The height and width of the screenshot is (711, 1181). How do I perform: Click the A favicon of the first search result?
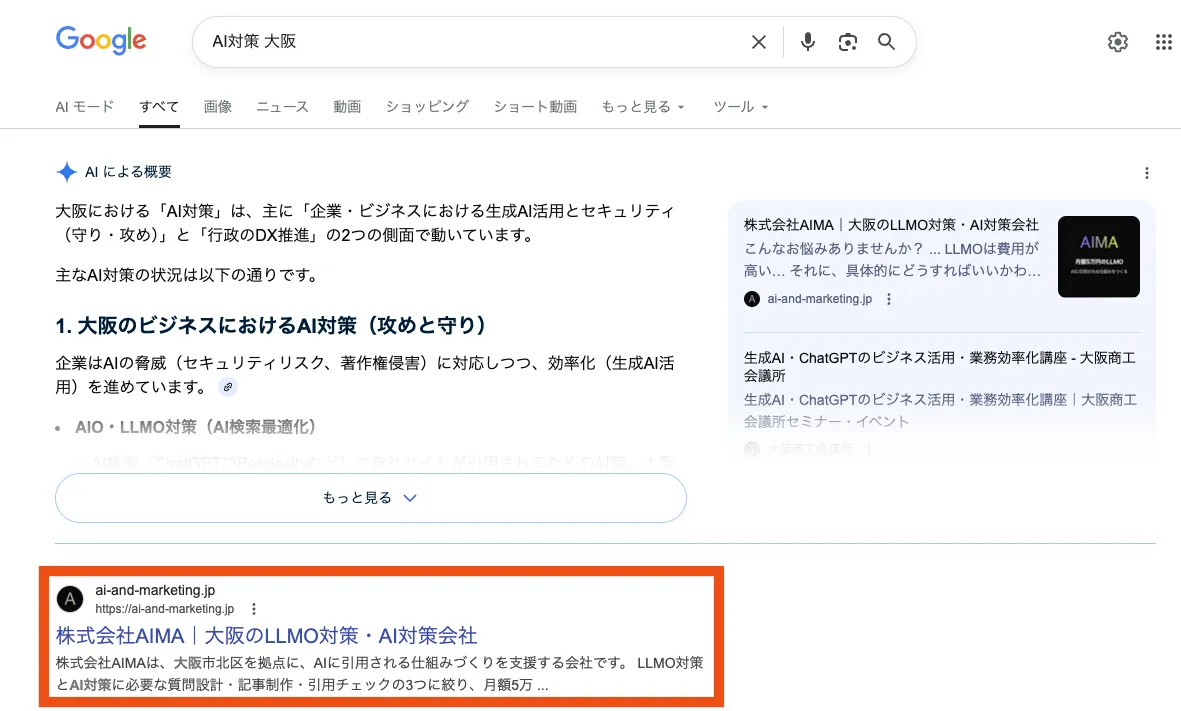(70, 600)
